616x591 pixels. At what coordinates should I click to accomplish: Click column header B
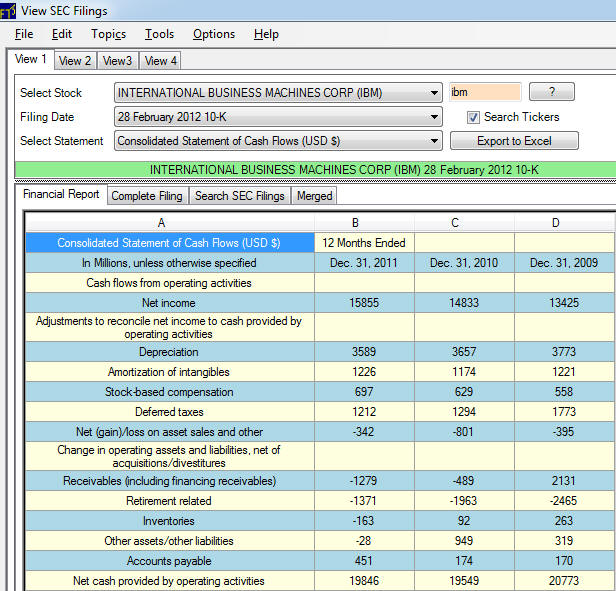coord(364,223)
